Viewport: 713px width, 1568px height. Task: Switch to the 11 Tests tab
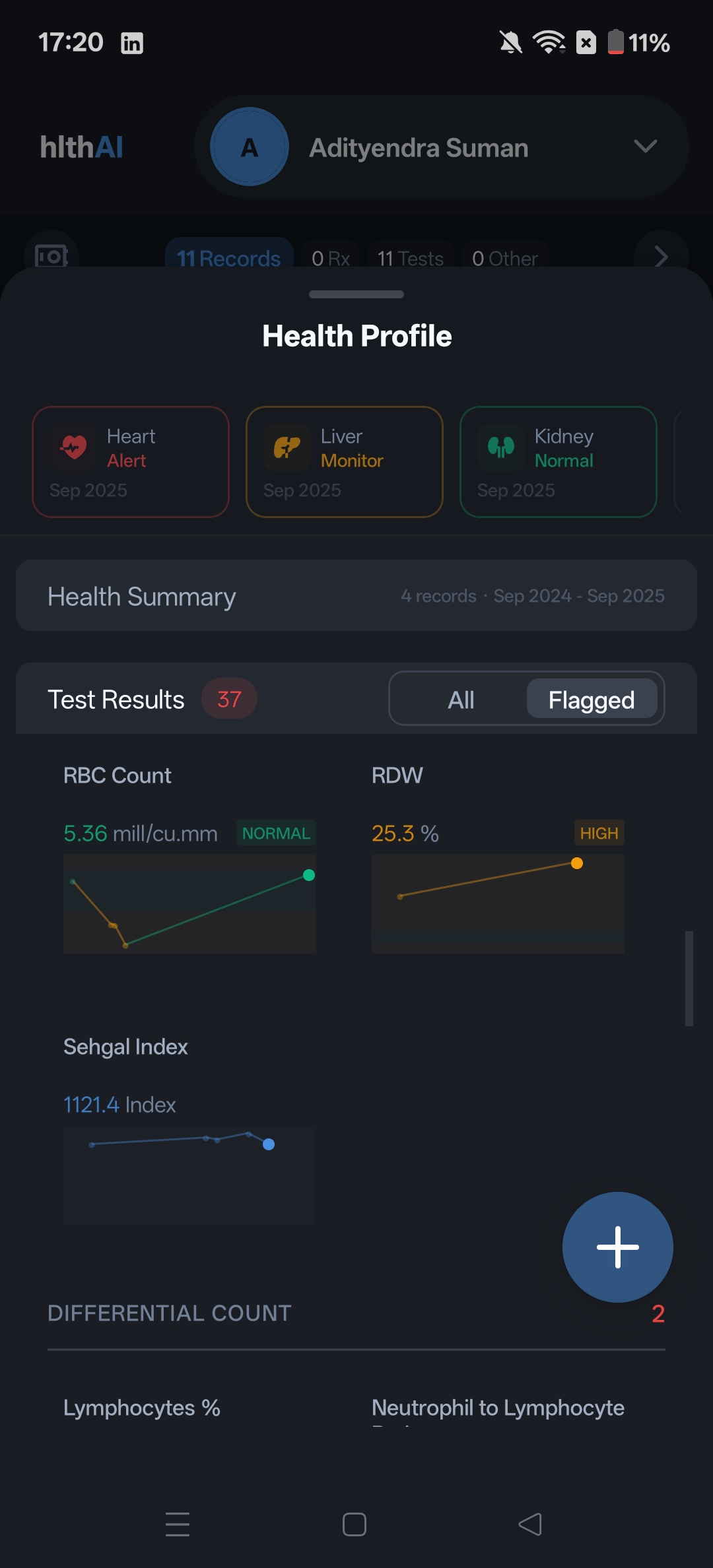coord(409,258)
